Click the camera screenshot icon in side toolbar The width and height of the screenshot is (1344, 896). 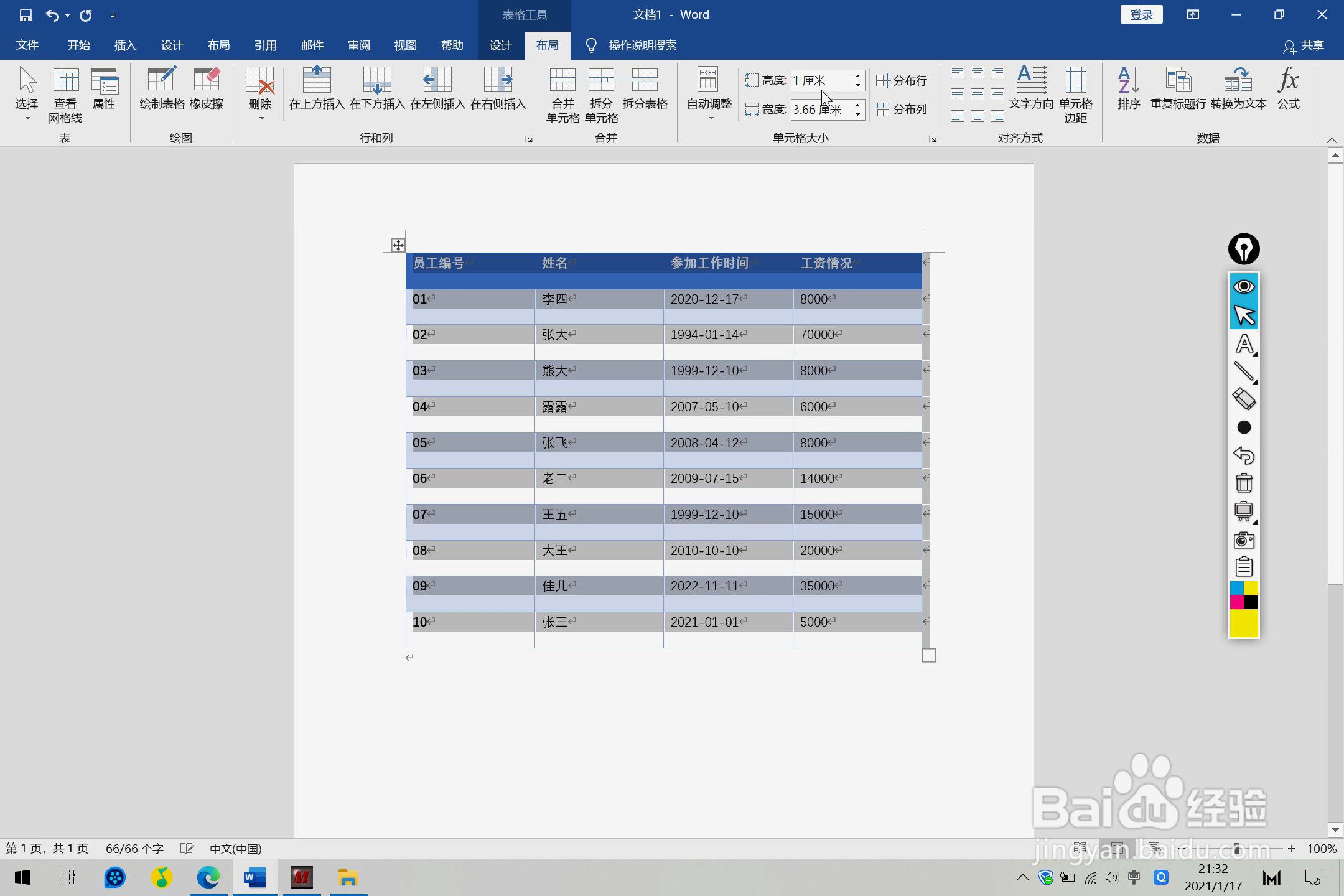[1244, 539]
